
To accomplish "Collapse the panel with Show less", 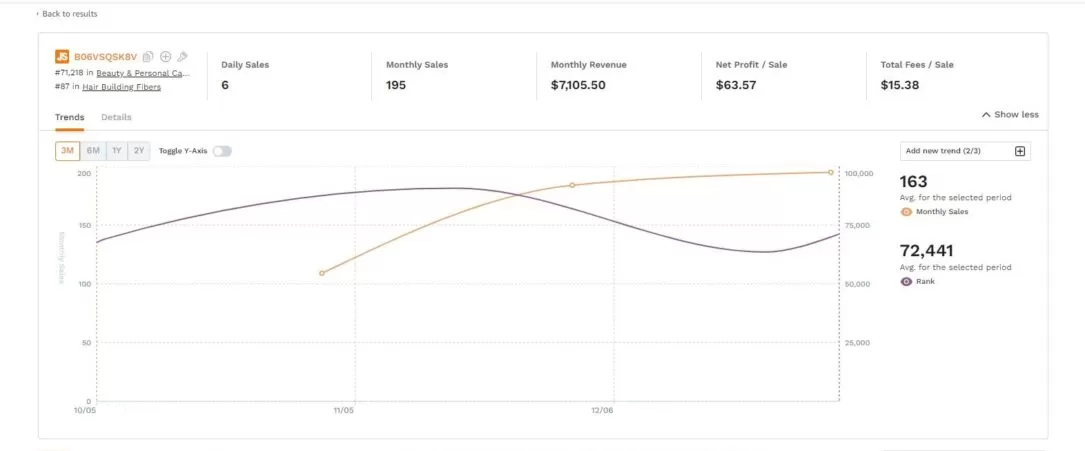I will (x=1010, y=114).
